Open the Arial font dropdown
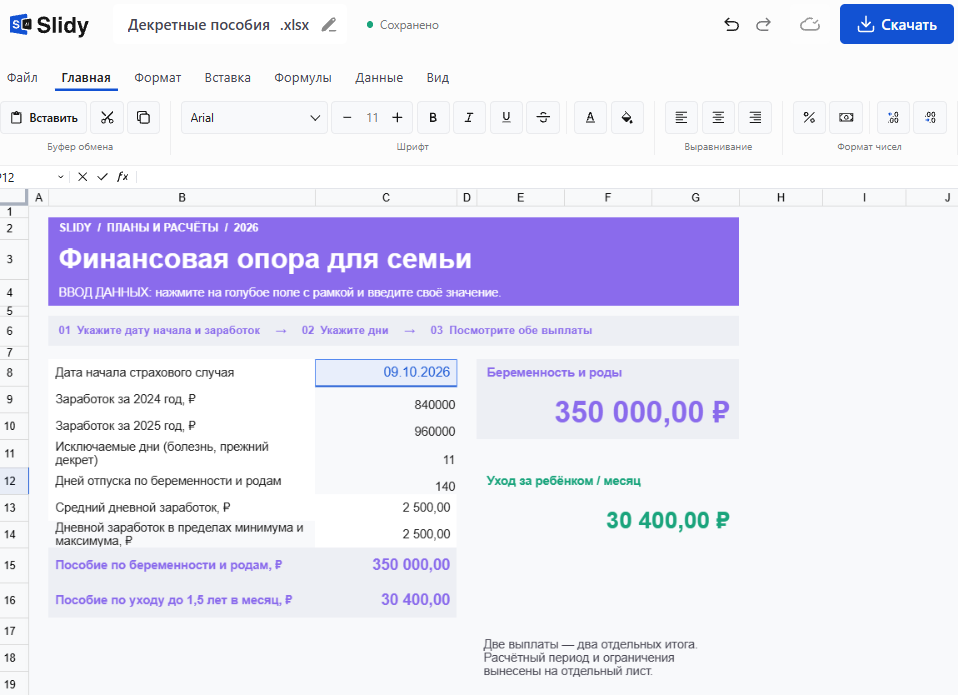This screenshot has width=958, height=695. click(x=254, y=118)
